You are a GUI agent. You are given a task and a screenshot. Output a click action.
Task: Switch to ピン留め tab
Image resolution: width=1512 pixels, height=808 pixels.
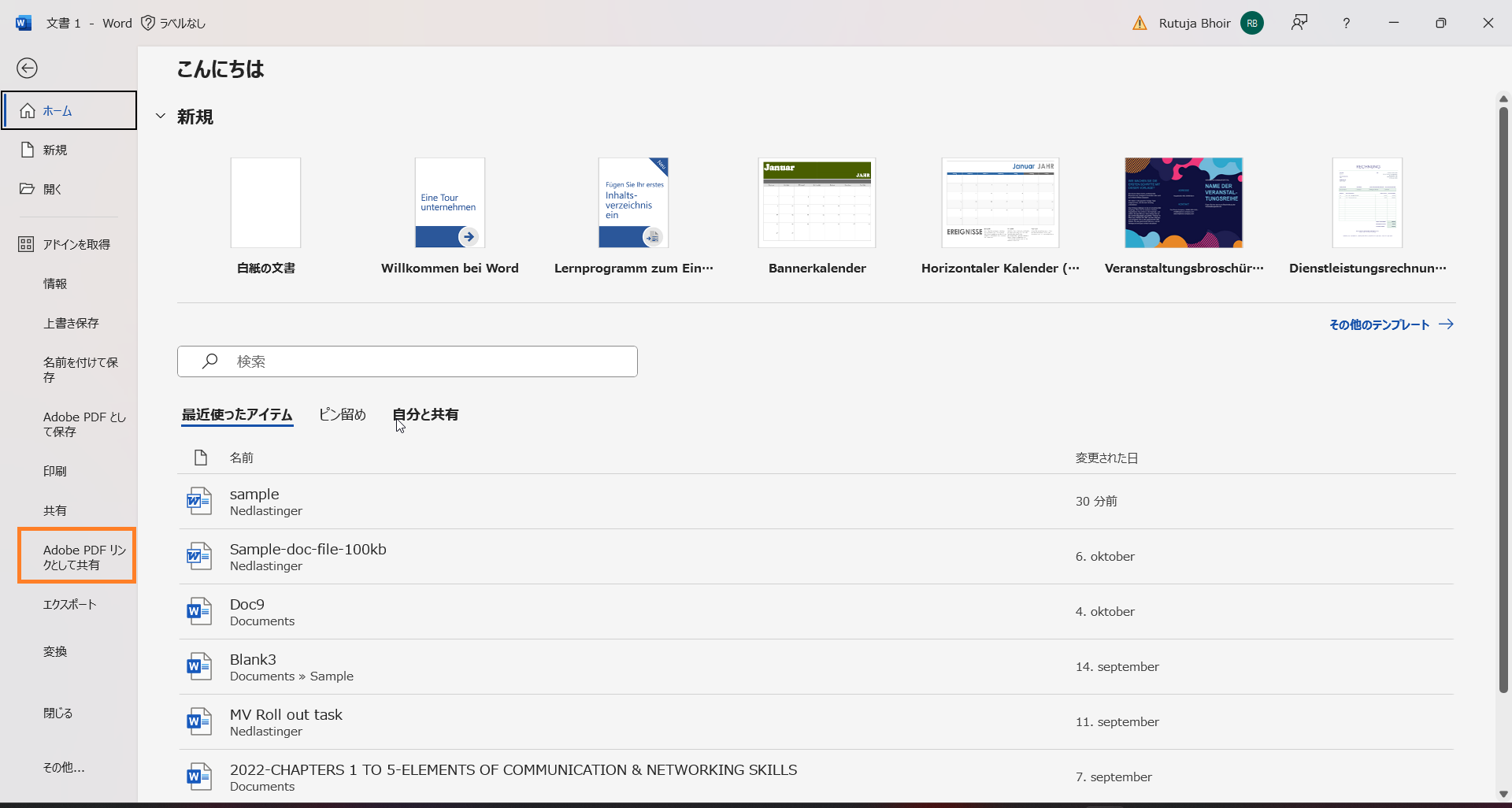(x=343, y=414)
